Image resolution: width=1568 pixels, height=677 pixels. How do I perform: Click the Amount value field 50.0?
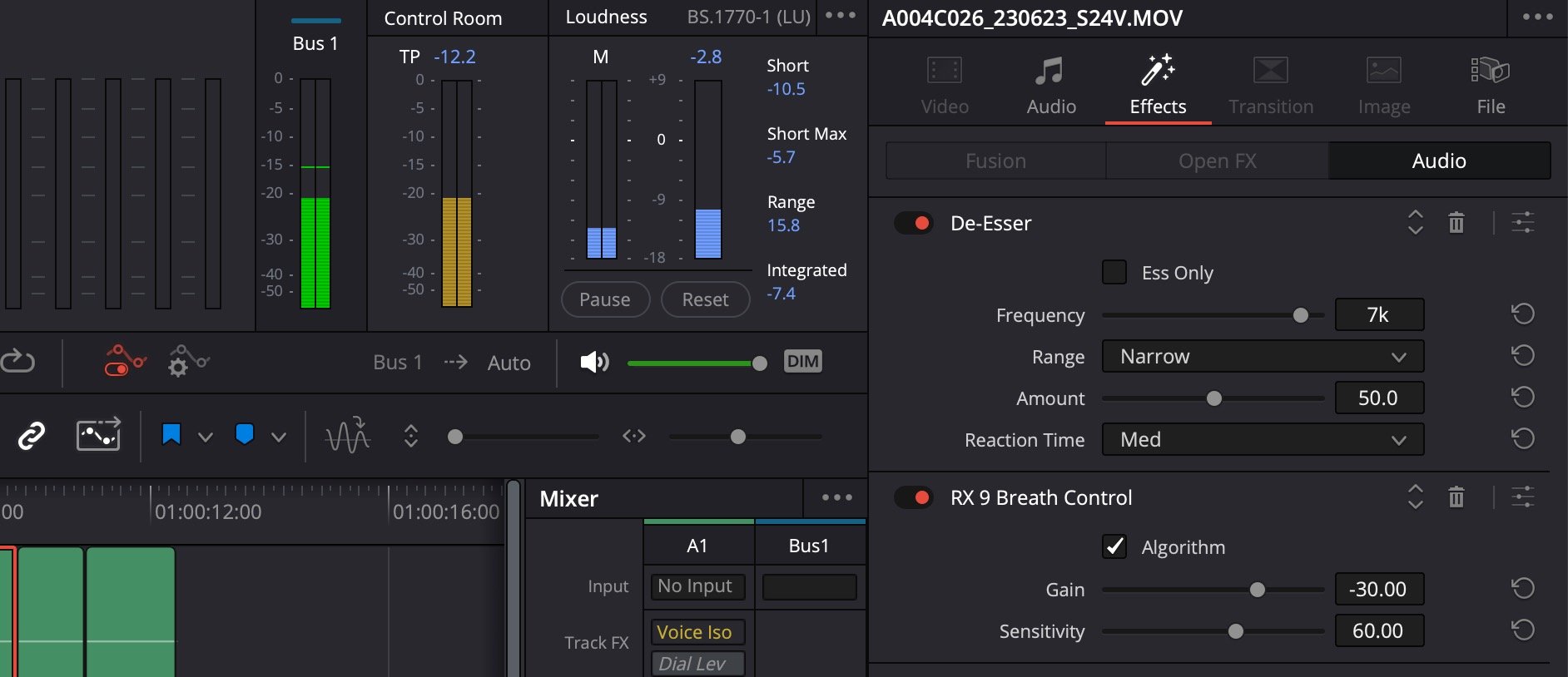coord(1379,398)
